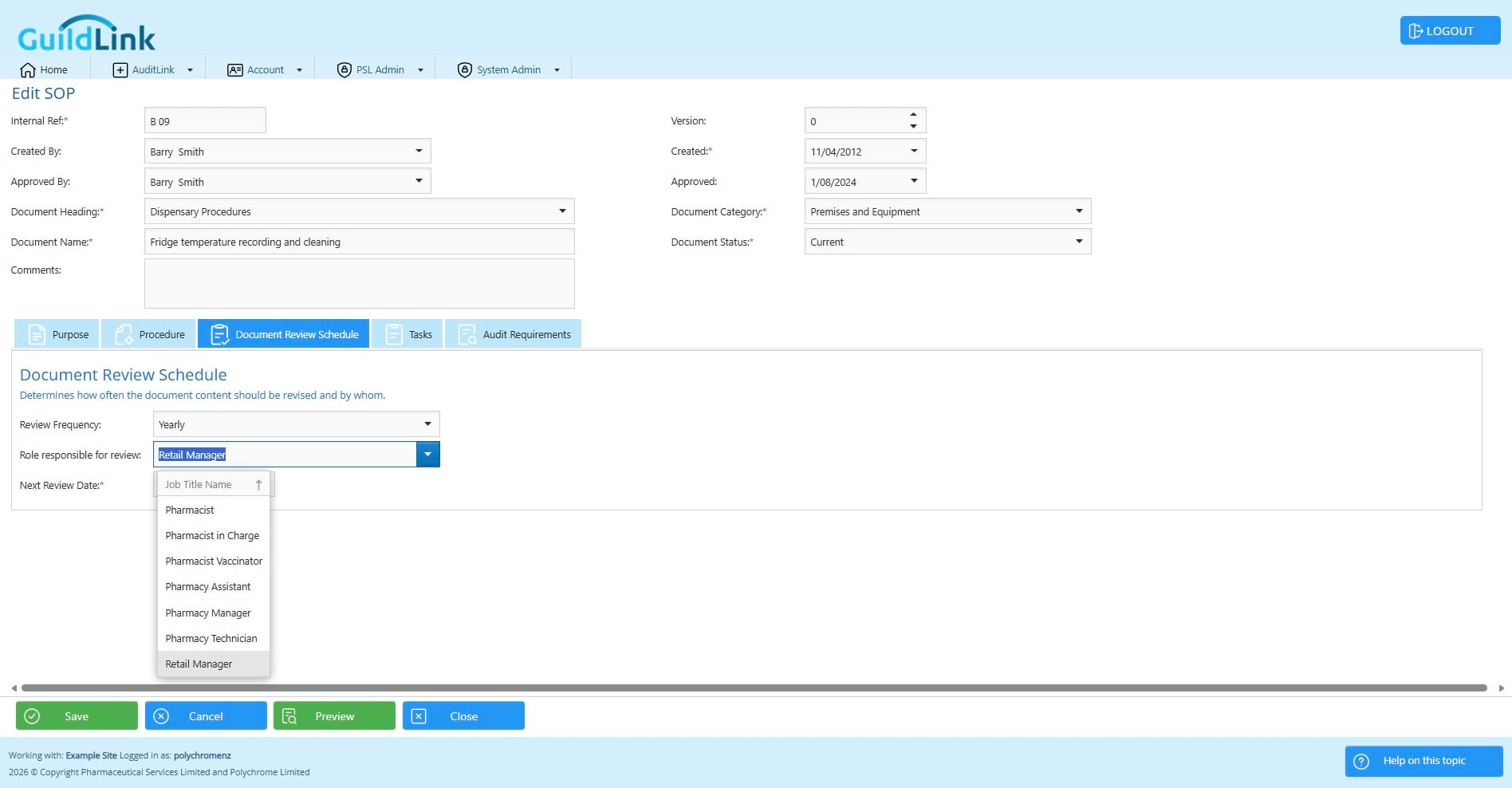Select Pharmacist in Charge from the list
The height and width of the screenshot is (788, 1512).
click(214, 536)
